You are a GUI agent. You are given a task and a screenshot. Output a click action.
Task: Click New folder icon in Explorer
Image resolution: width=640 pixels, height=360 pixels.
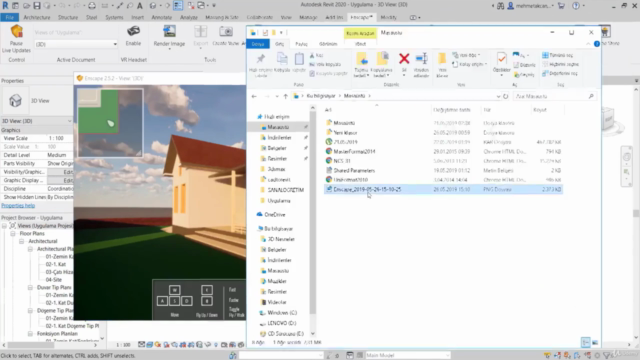442,59
